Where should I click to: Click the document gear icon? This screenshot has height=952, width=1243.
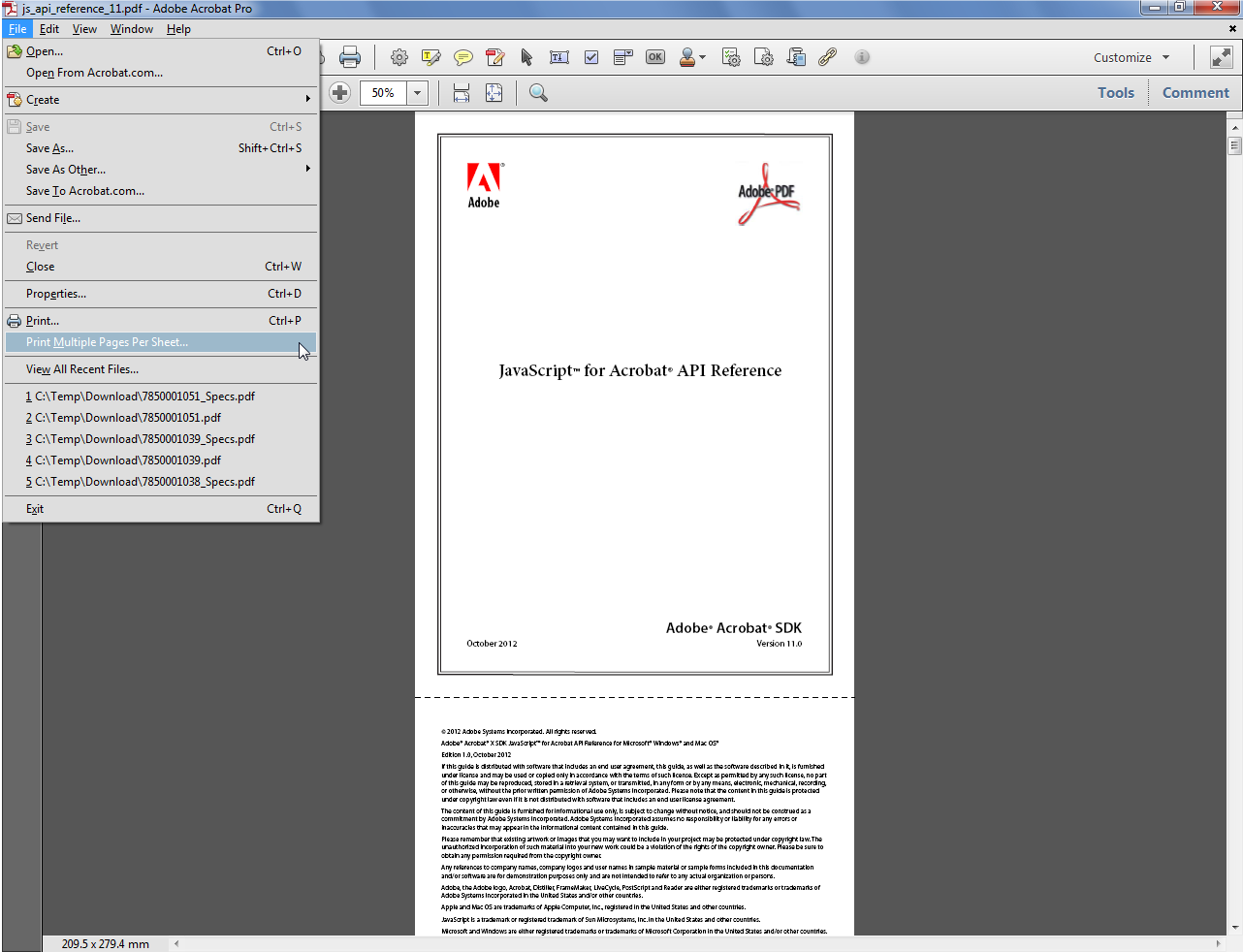[x=764, y=57]
